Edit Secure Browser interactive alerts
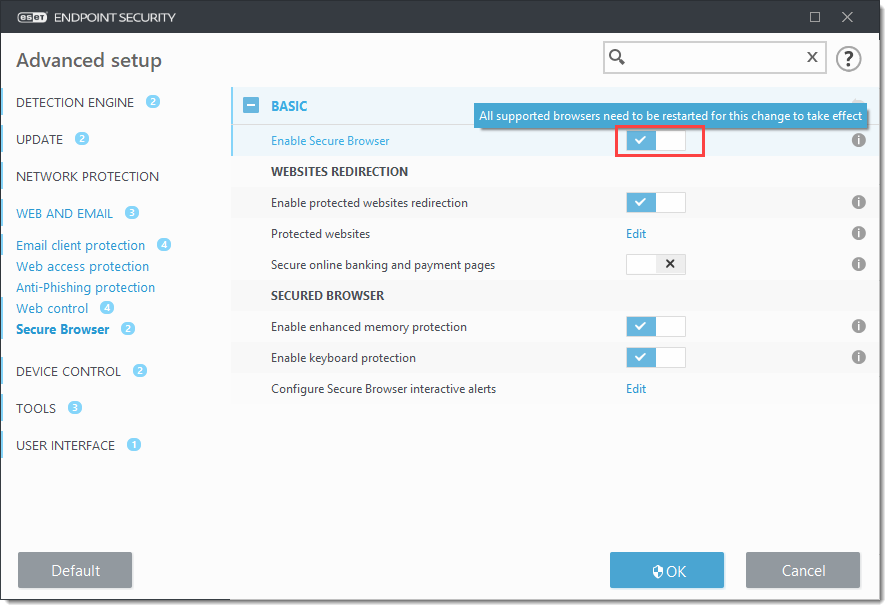This screenshot has width=890, height=610. click(636, 389)
